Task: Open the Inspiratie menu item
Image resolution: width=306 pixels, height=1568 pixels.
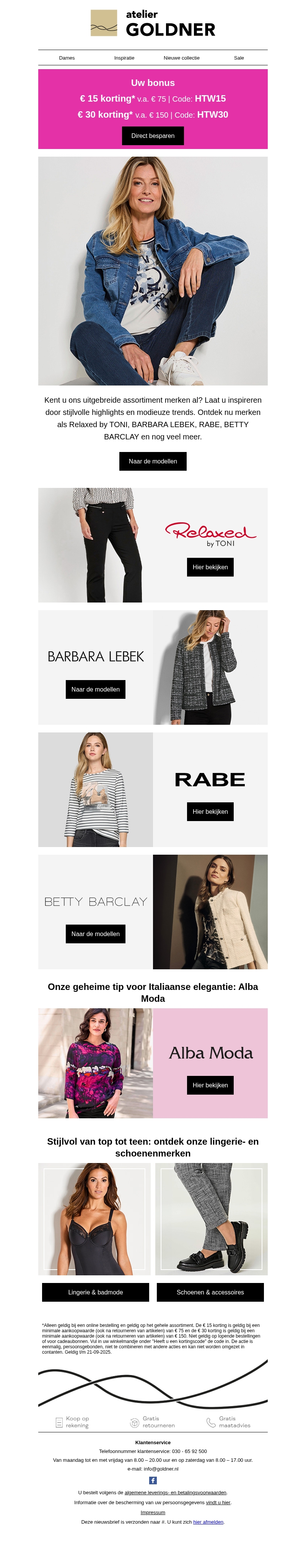Action: (x=124, y=58)
